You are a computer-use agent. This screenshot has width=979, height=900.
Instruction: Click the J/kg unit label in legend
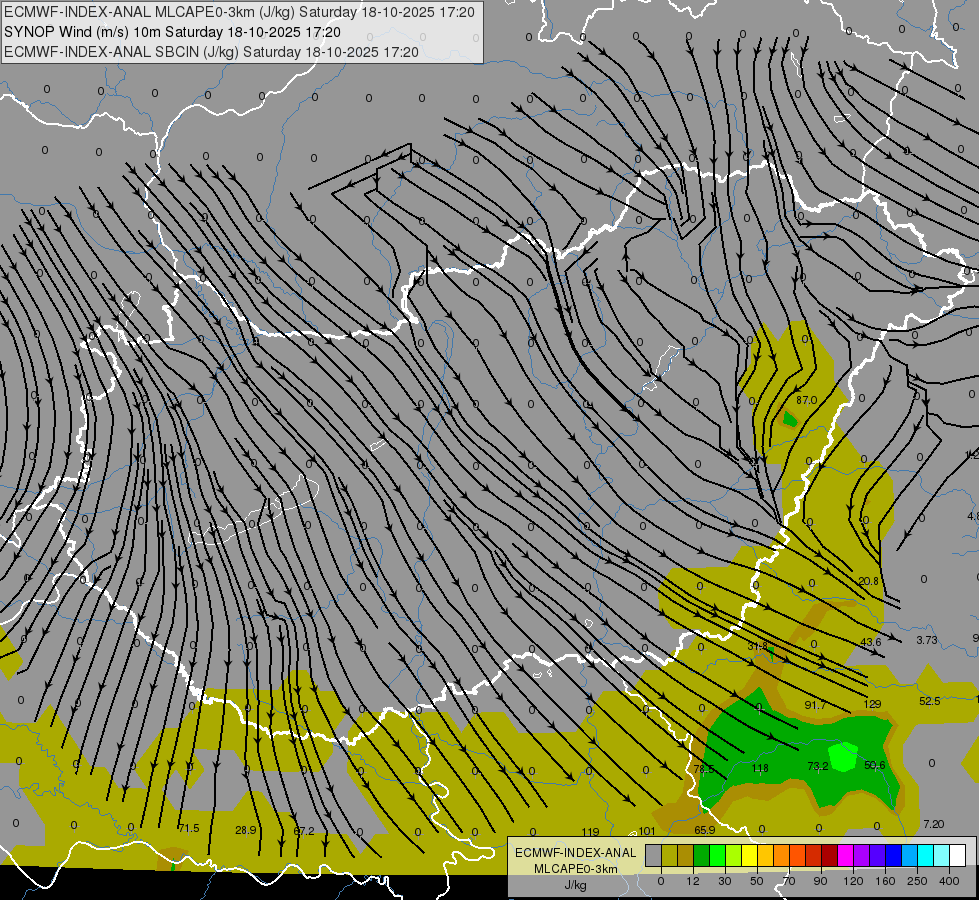point(576,885)
